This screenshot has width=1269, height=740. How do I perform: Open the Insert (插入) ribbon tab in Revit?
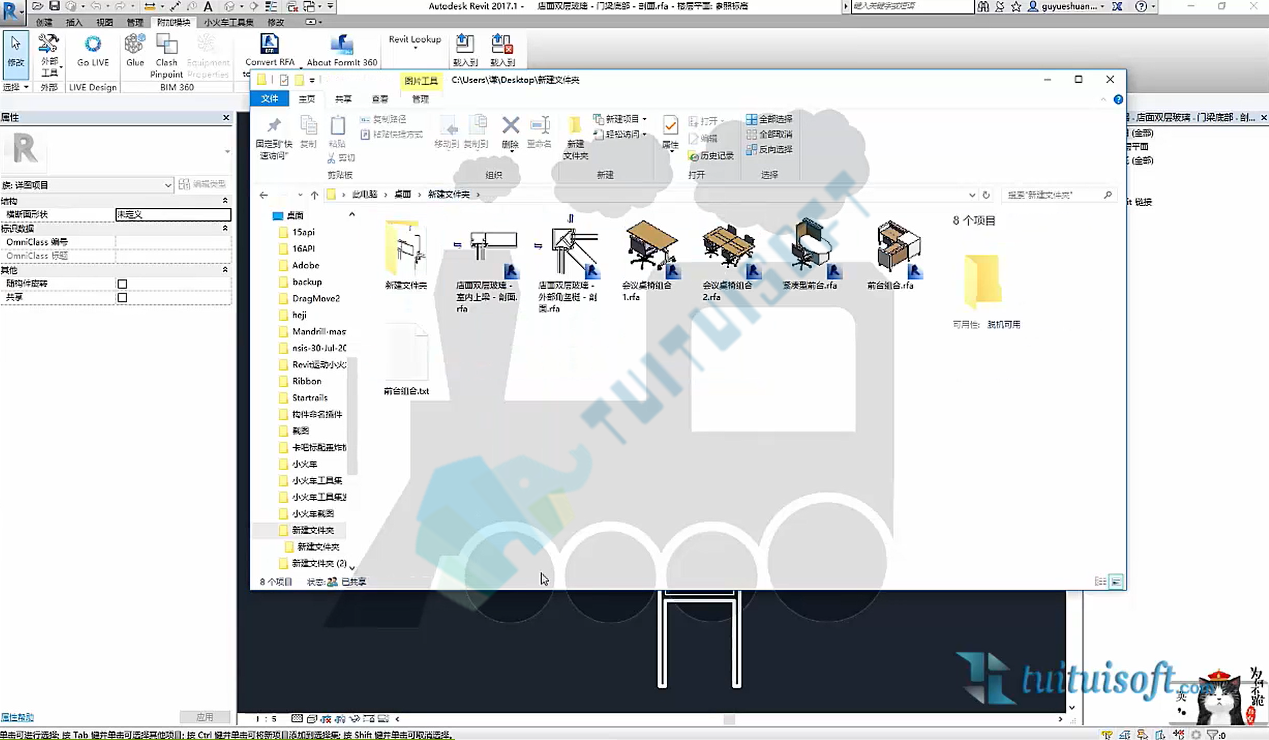[74, 22]
